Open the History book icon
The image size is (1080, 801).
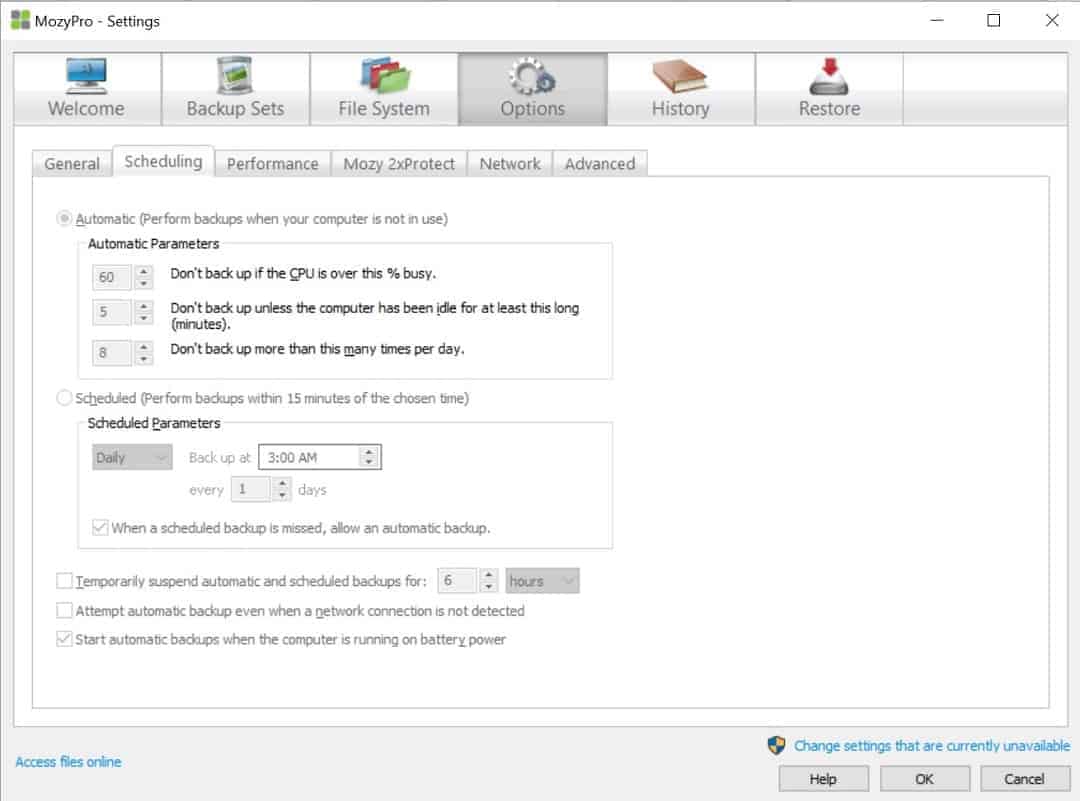(x=680, y=76)
